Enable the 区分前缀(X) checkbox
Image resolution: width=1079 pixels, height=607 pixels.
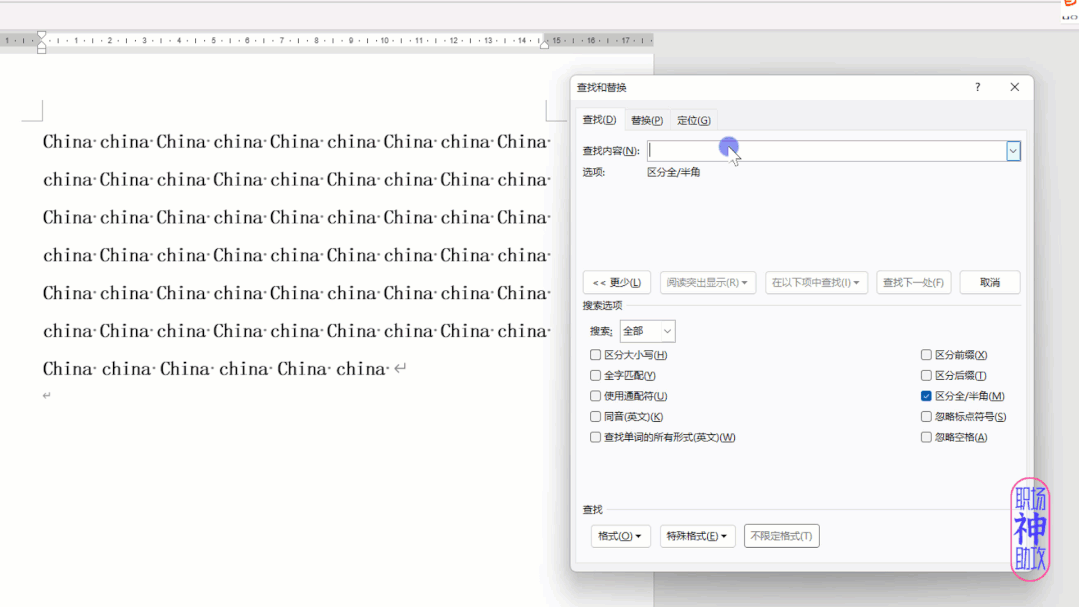926,355
